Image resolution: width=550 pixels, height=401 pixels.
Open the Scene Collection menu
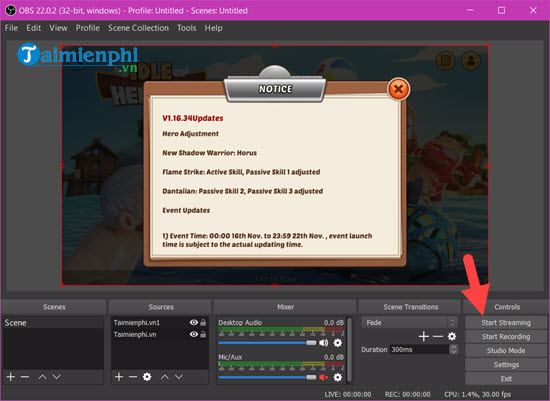coord(138,28)
